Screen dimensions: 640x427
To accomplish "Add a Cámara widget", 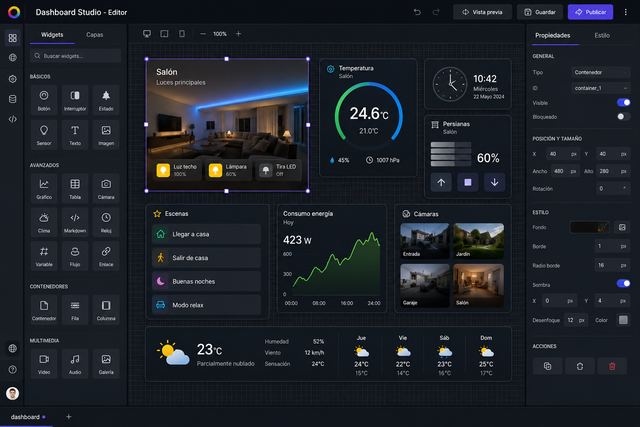I will click(106, 188).
